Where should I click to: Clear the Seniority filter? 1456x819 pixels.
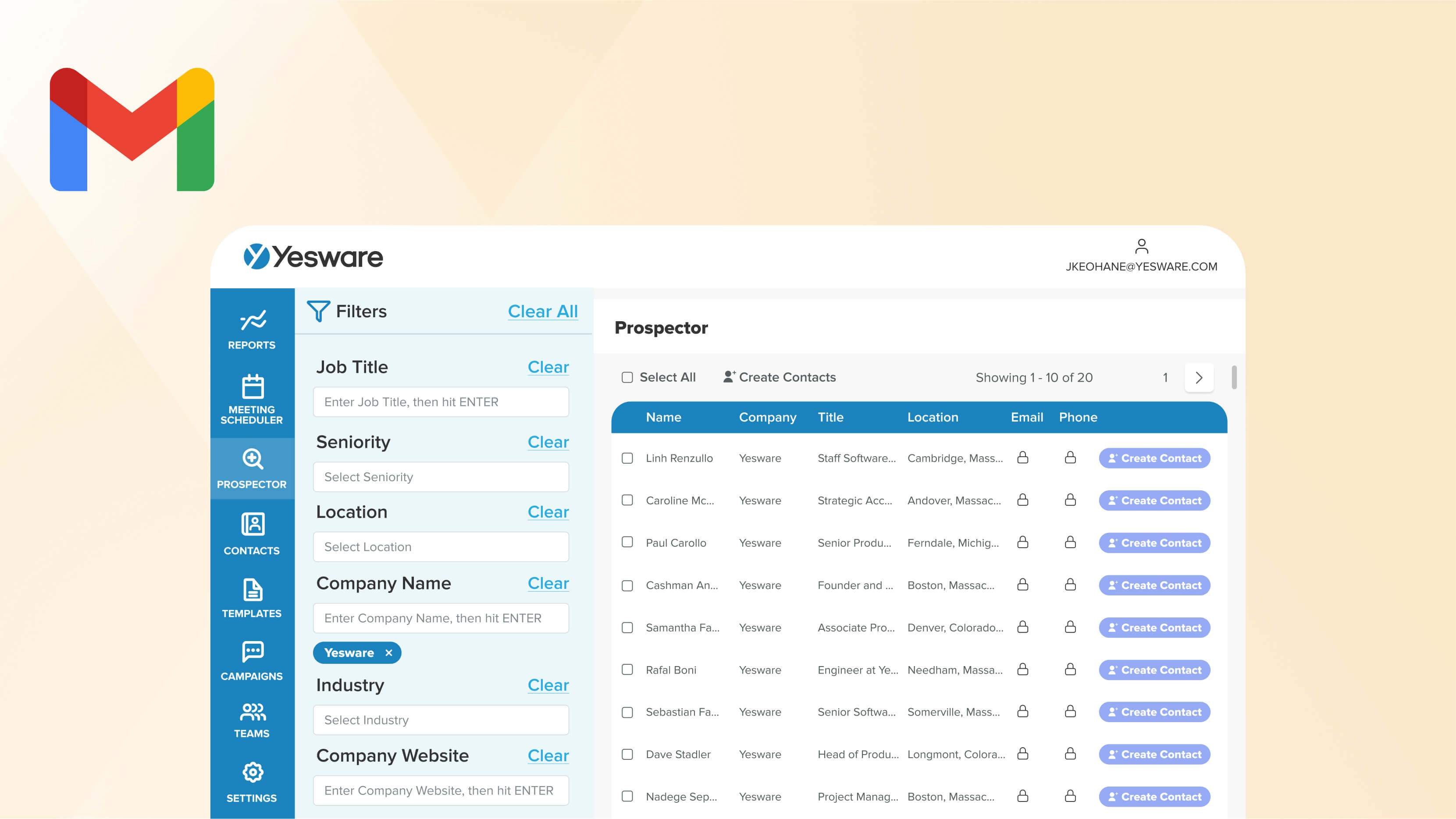tap(548, 442)
